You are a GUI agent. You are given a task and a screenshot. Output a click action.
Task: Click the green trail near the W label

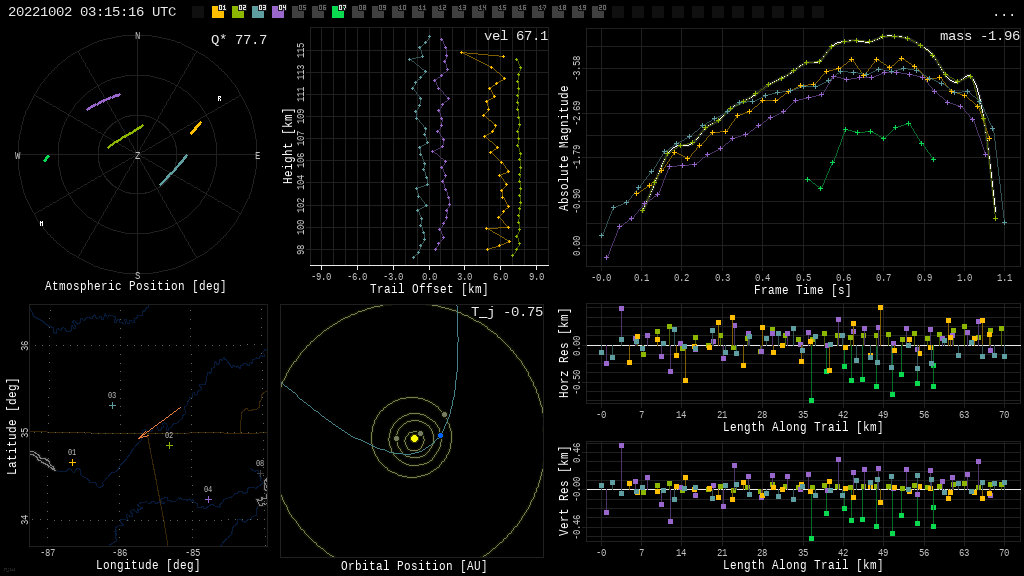click(x=46, y=158)
